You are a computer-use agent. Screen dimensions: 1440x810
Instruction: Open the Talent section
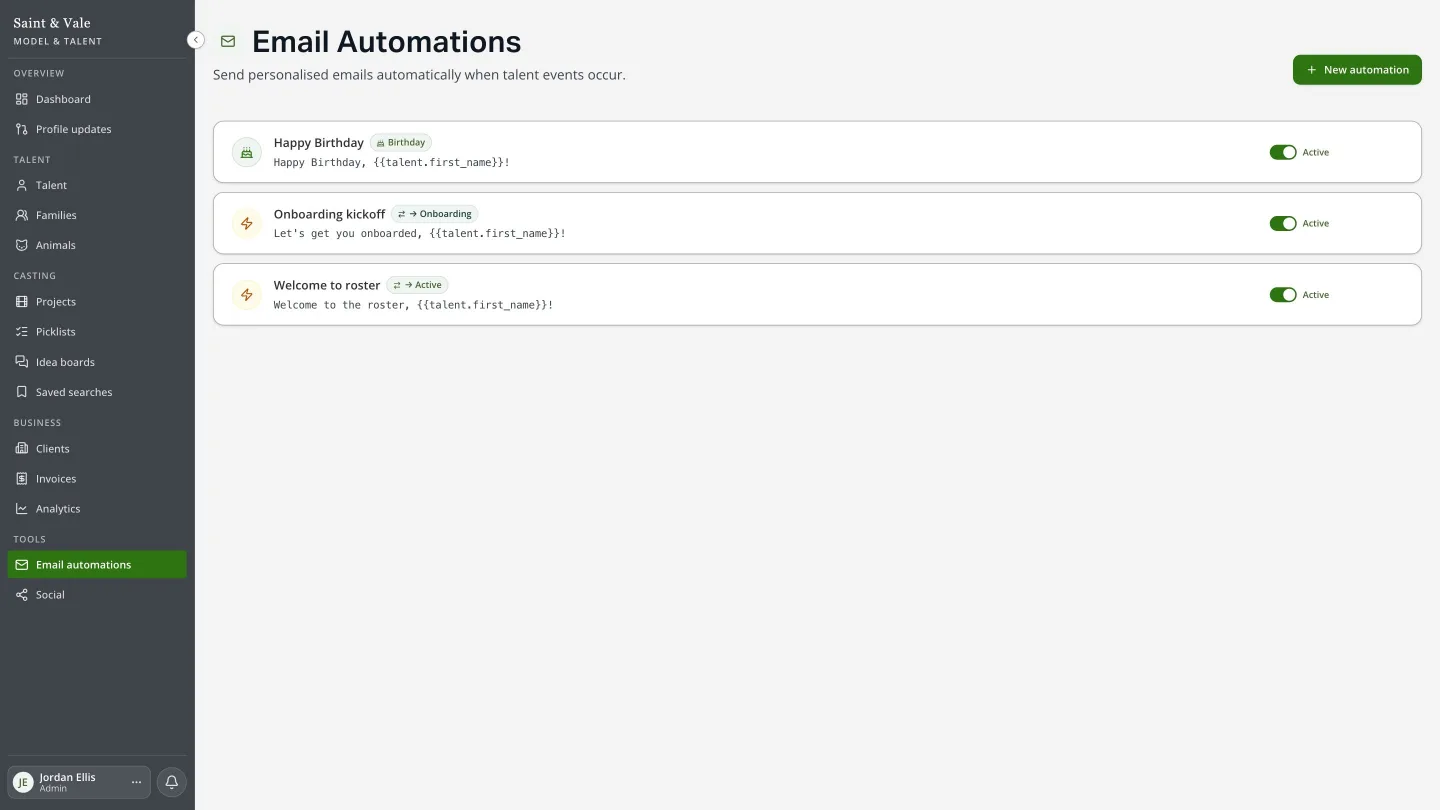click(x=97, y=185)
